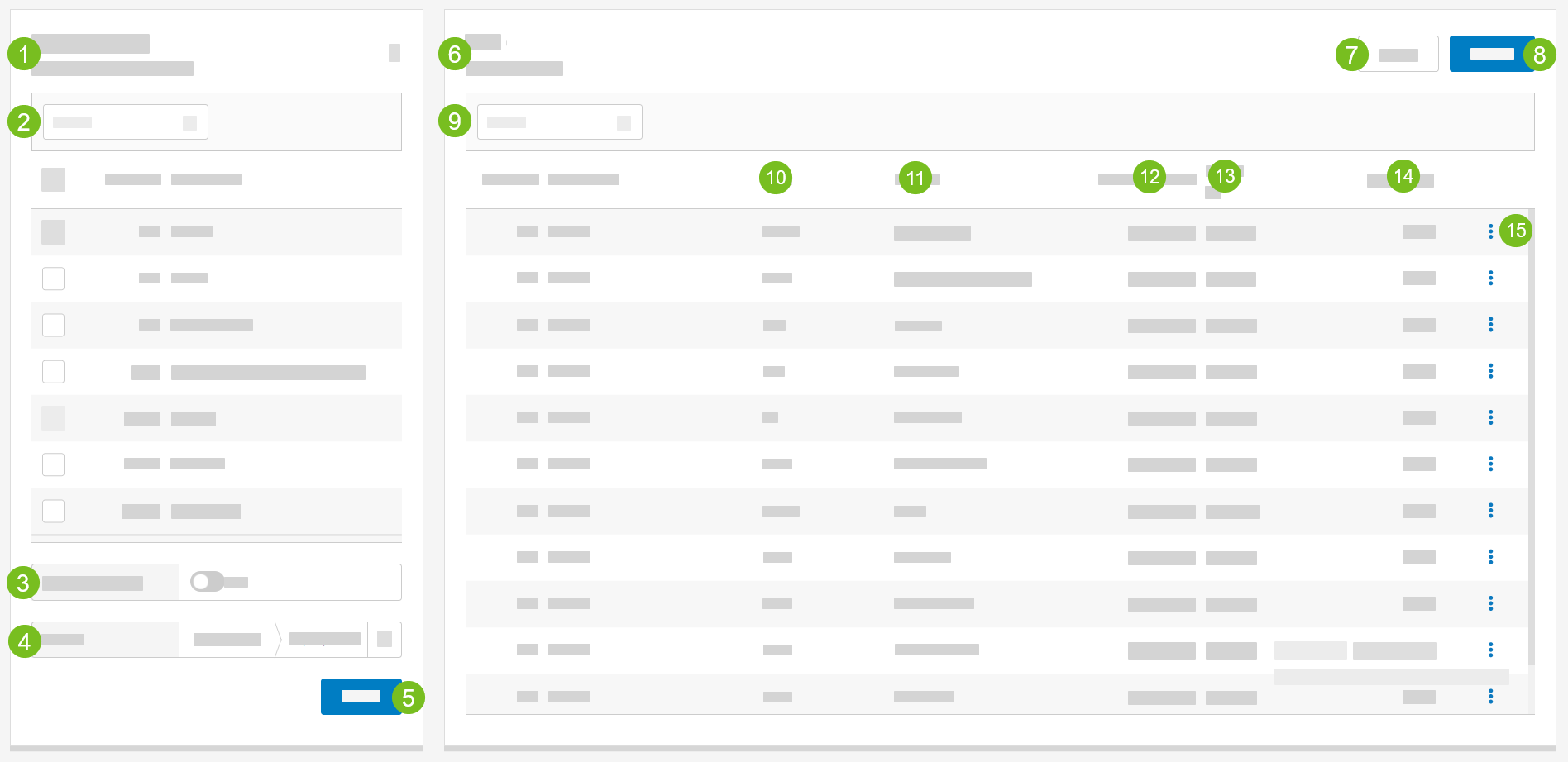Tick the grayed checkbox in fifth left-list row

(x=53, y=418)
